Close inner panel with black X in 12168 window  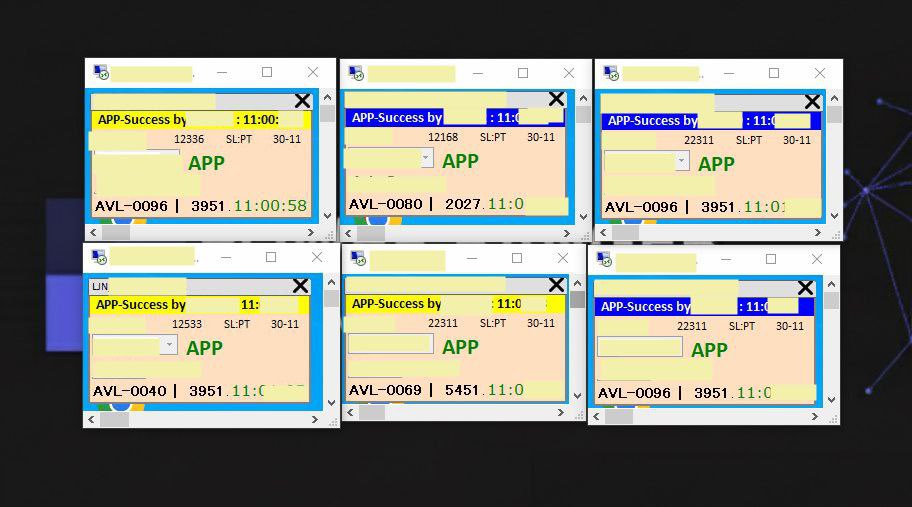(557, 99)
